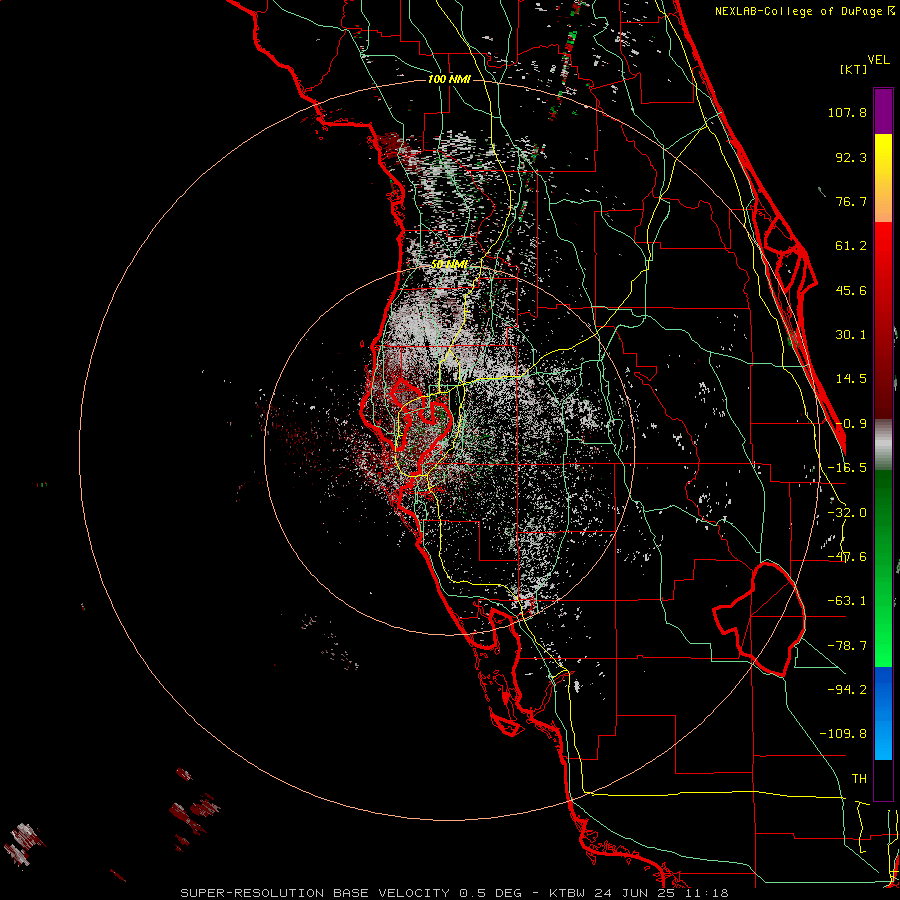This screenshot has height=900, width=900.
Task: Click the Super-Resolution Base Velocity caption
Action: (x=454, y=893)
